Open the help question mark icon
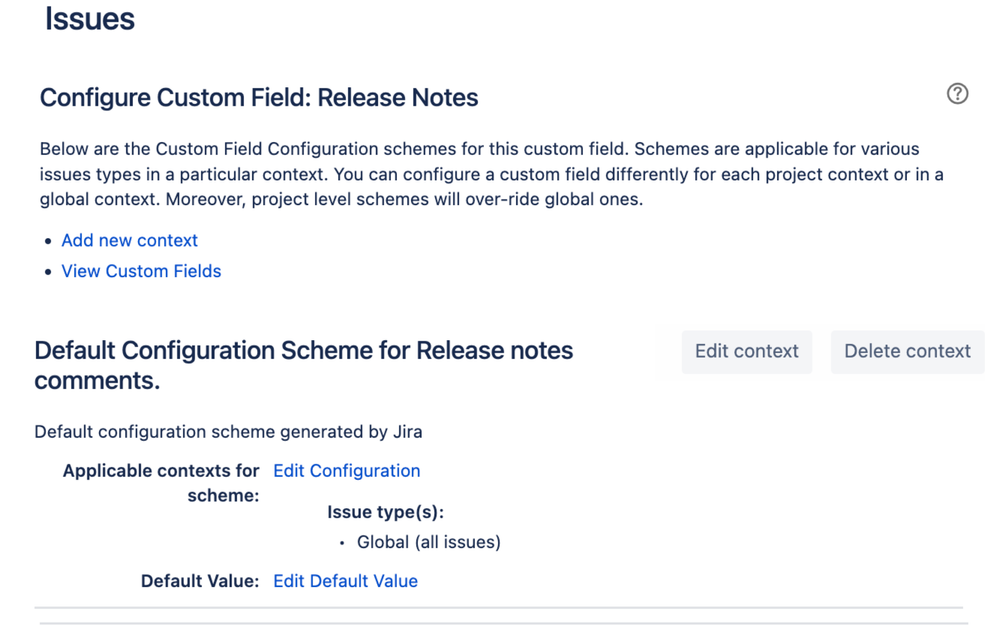 coord(957,94)
